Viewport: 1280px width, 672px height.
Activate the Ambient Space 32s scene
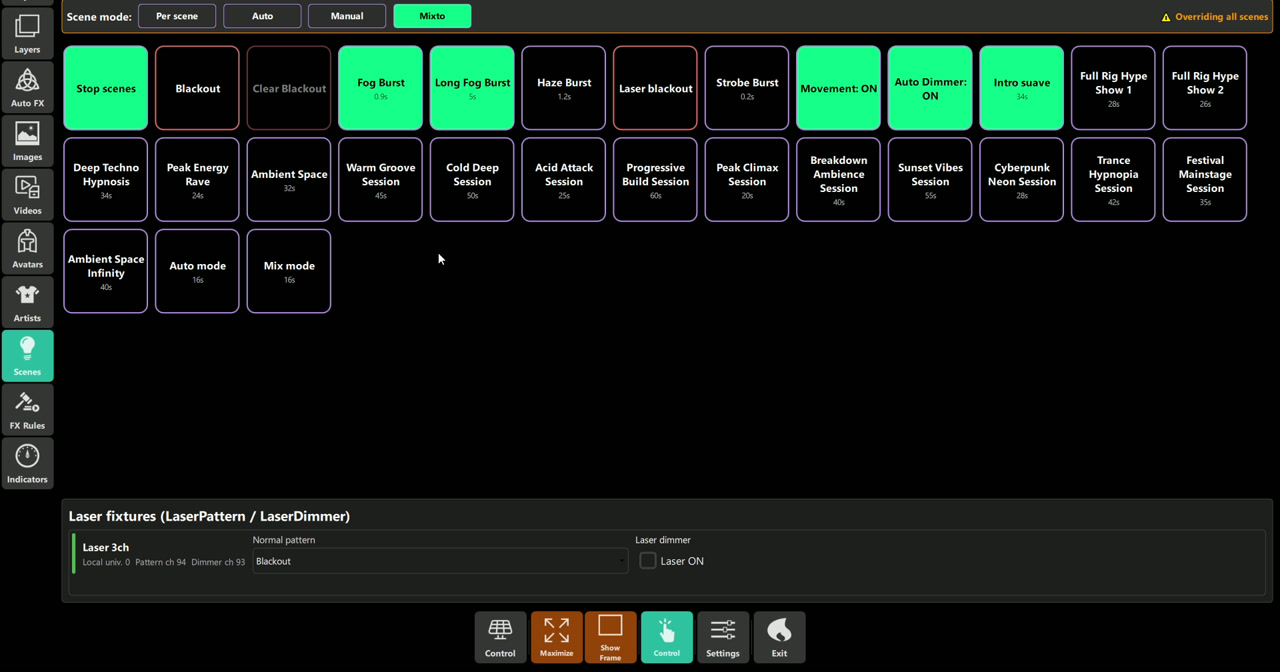[289, 180]
